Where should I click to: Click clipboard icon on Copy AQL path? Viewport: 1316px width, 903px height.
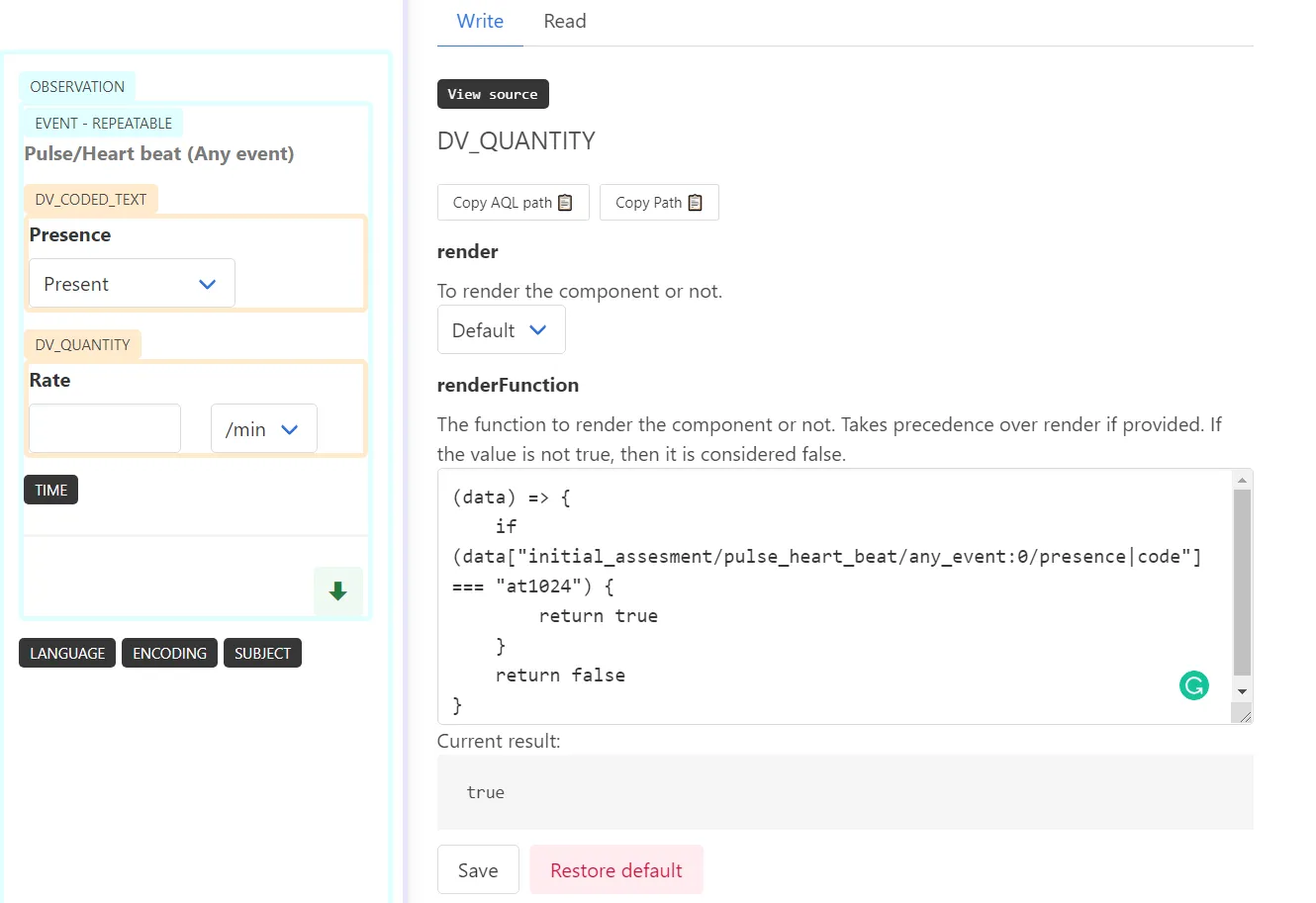565,203
